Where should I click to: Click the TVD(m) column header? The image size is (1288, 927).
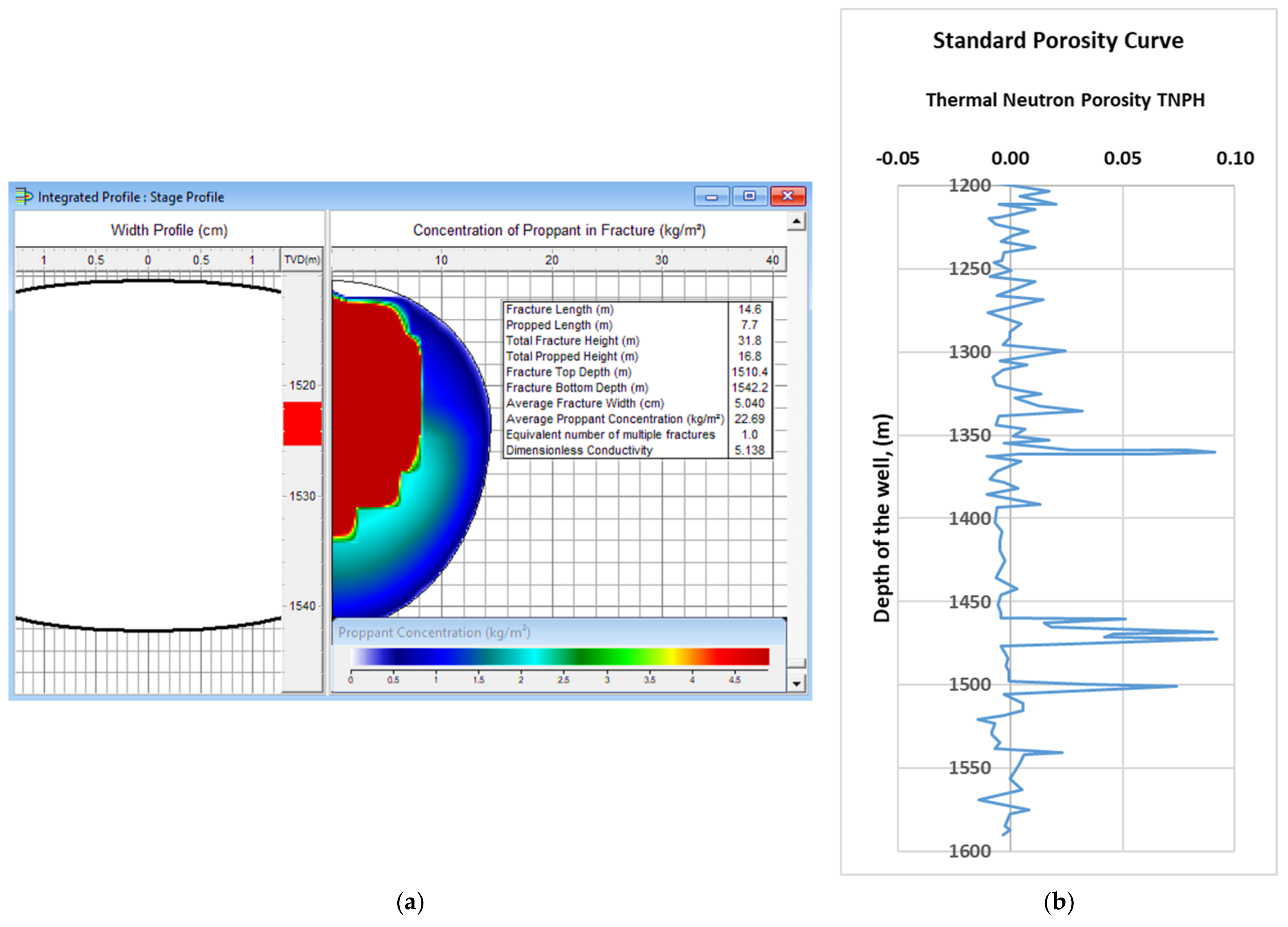(302, 259)
